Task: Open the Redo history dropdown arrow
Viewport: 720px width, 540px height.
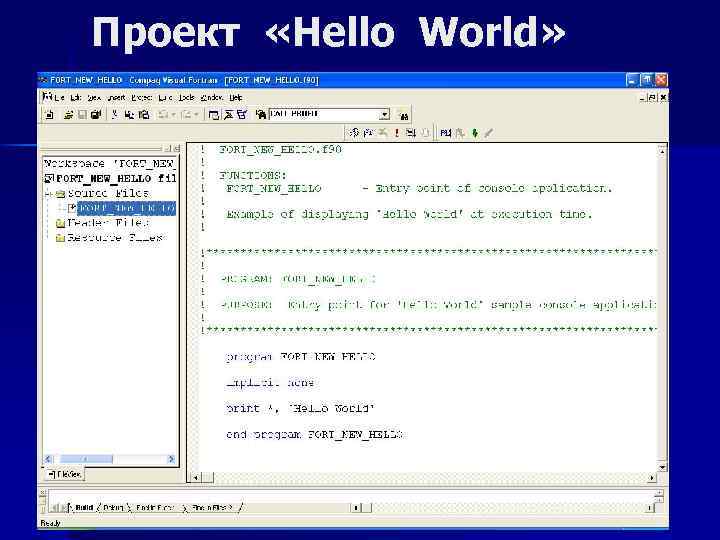Action: tap(196, 115)
